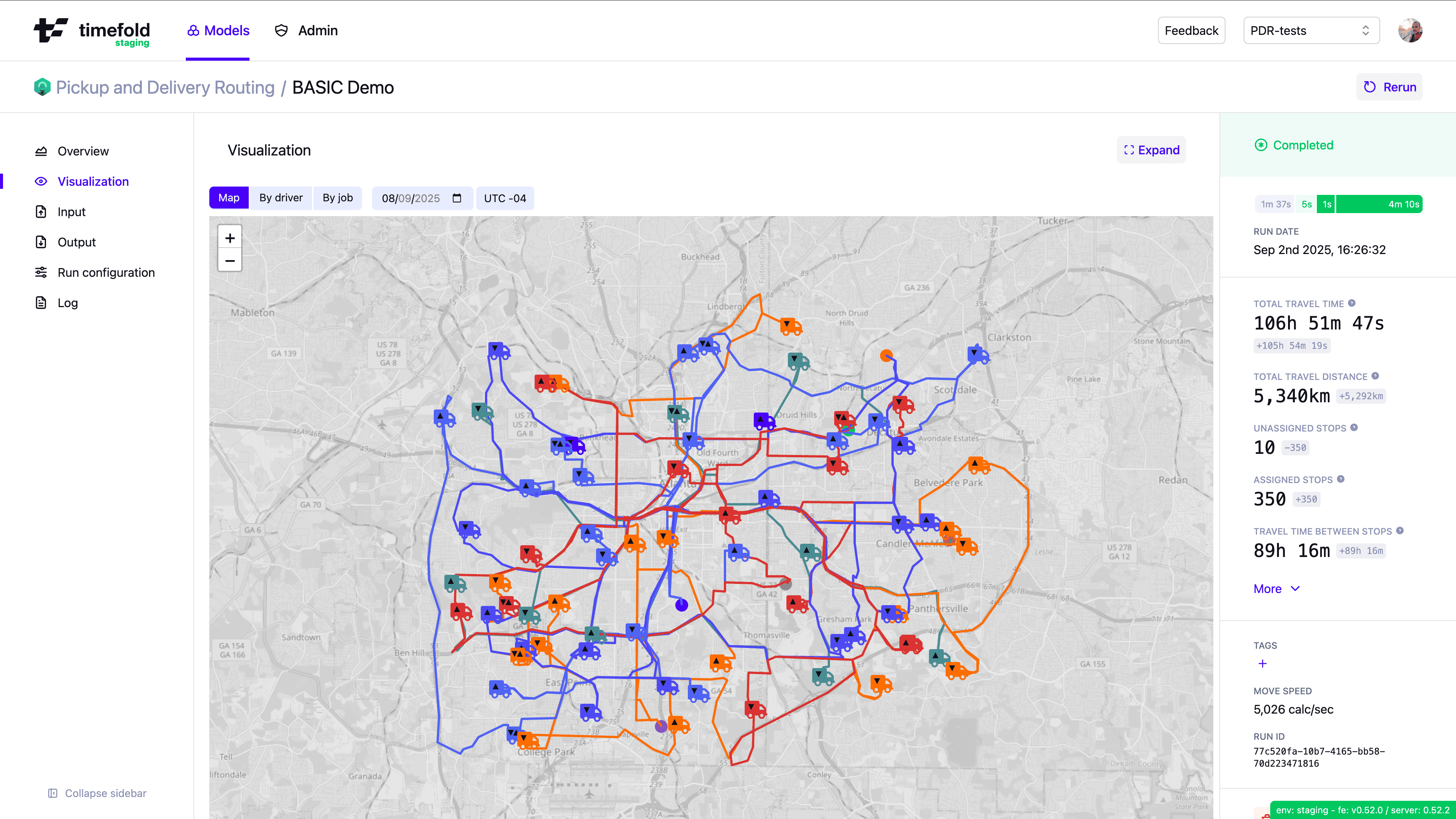Switch to the By job view
Image resolution: width=1456 pixels, height=819 pixels.
point(337,198)
